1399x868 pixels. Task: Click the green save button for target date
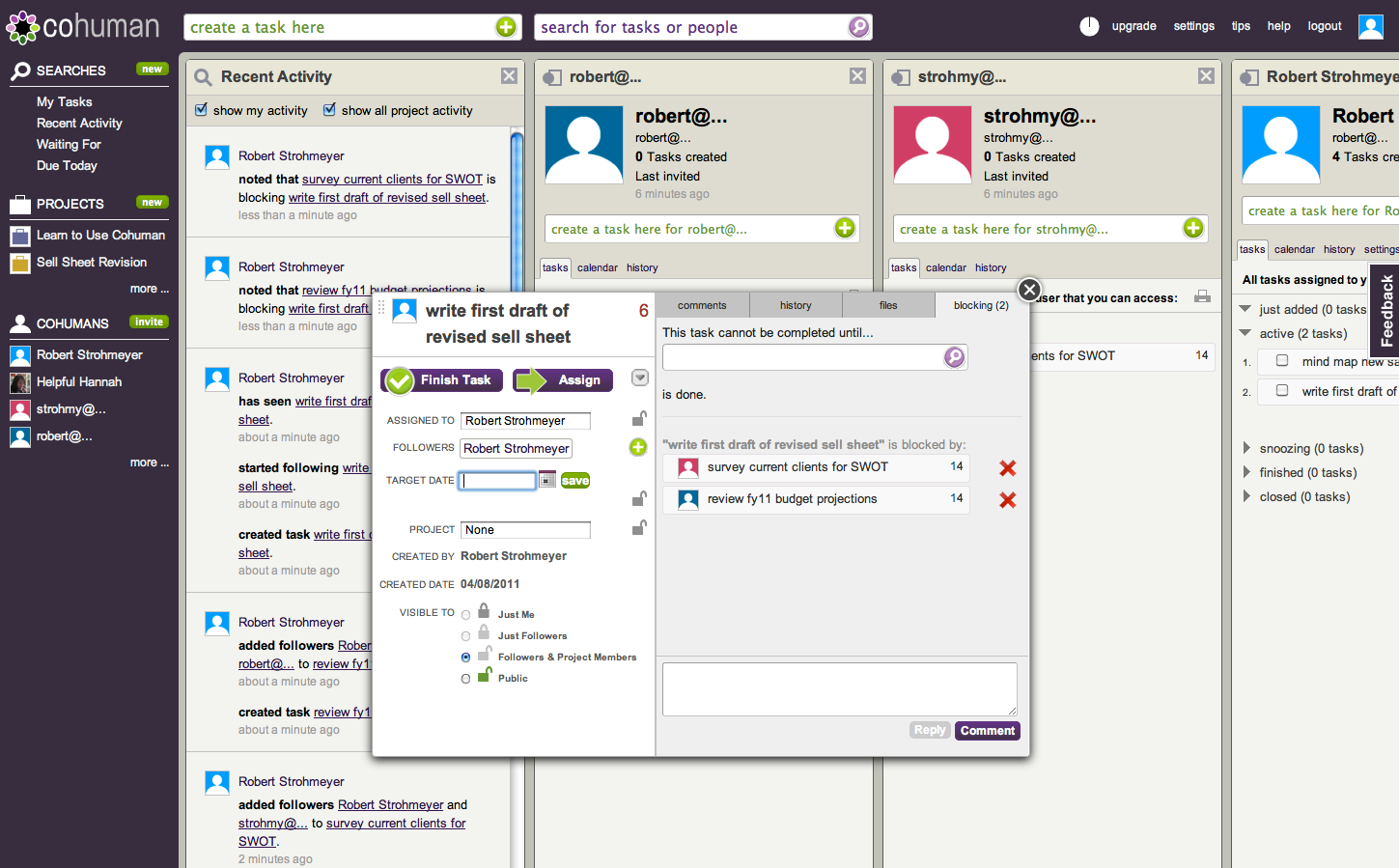[x=575, y=480]
